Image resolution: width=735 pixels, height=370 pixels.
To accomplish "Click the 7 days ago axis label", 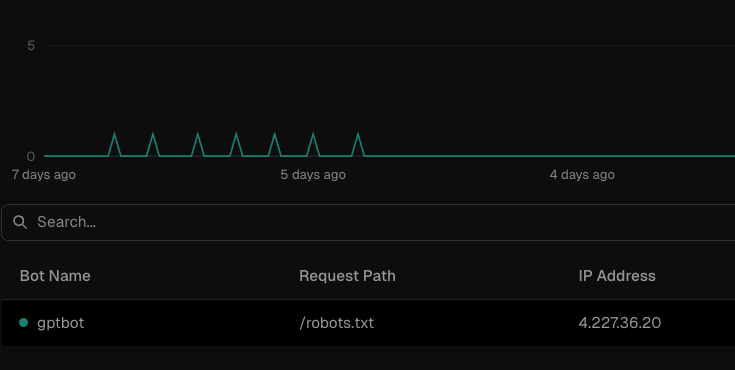I will point(44,175).
